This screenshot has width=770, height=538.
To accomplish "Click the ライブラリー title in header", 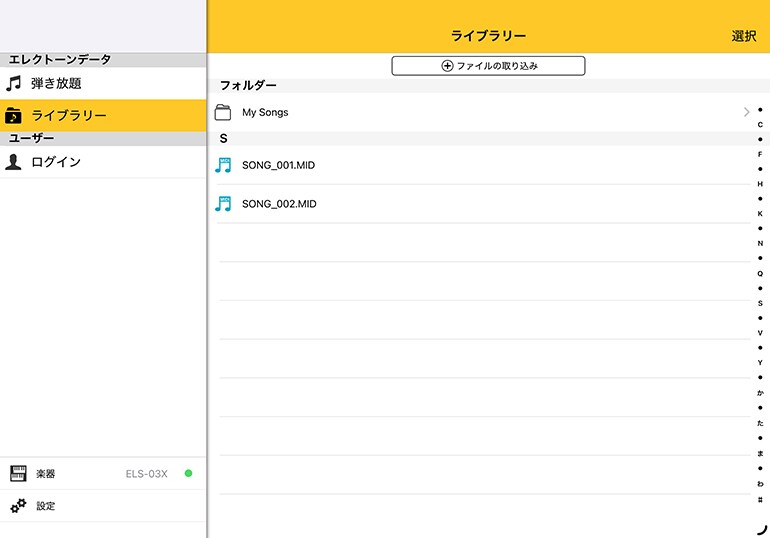I will click(488, 36).
